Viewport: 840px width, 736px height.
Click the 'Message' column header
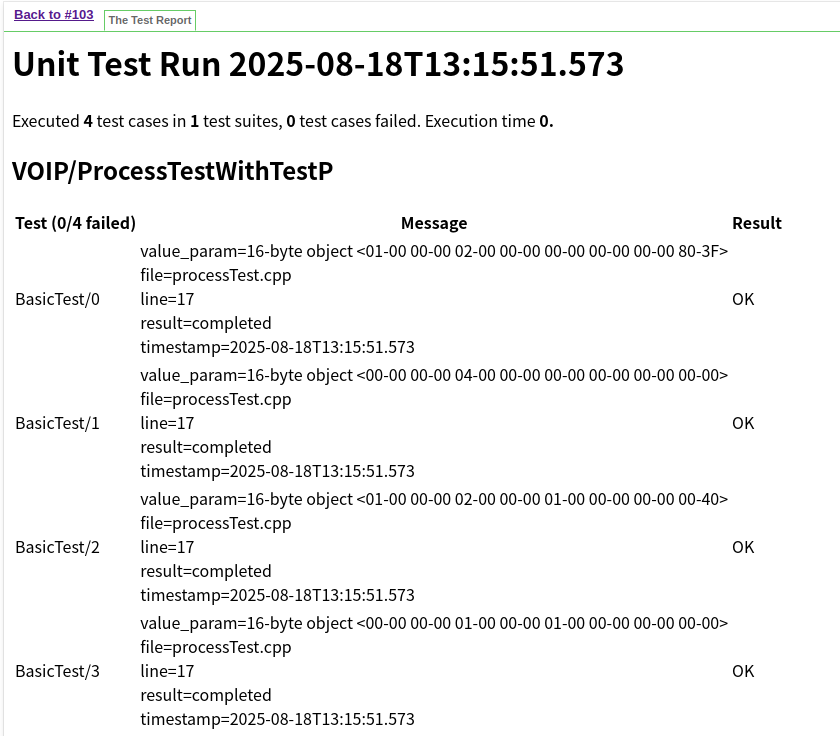433,223
